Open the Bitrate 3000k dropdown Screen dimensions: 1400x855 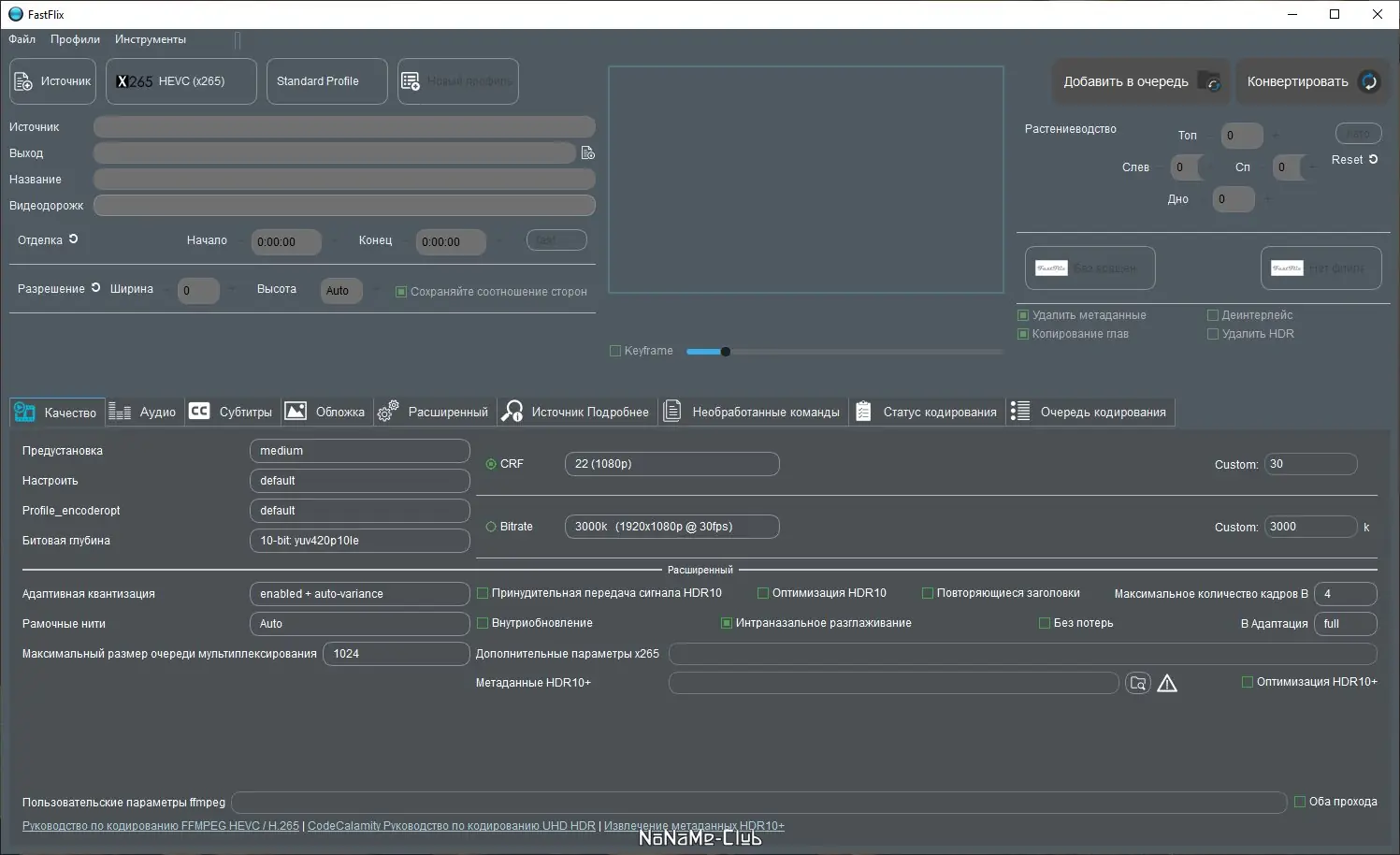[671, 527]
